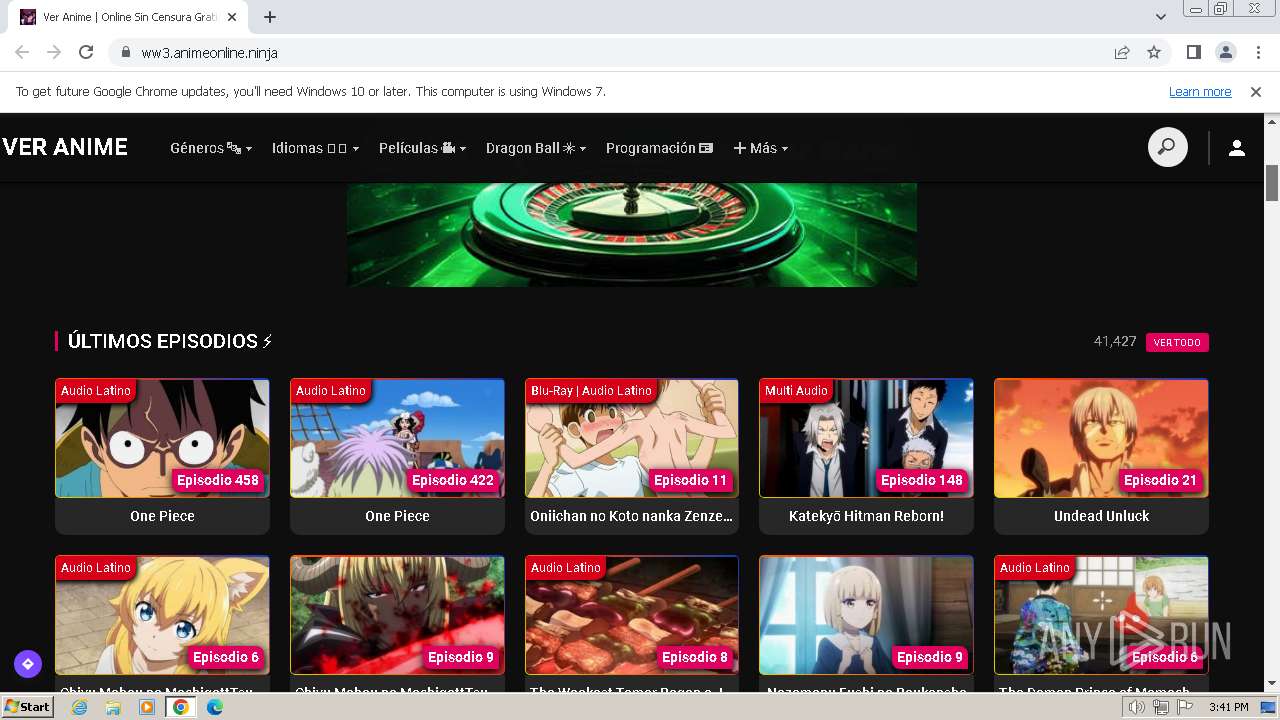
Task: Click the roulette banner advertisement
Action: click(x=632, y=234)
